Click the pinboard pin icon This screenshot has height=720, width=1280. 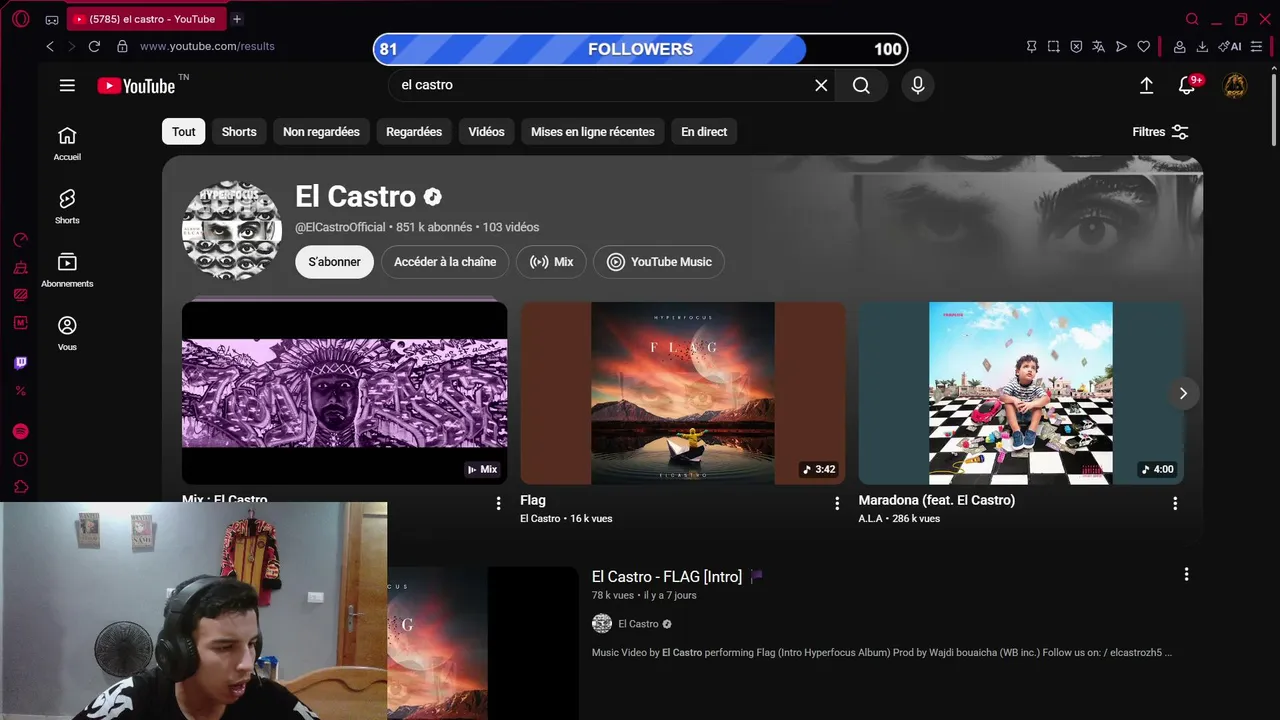tap(1032, 46)
